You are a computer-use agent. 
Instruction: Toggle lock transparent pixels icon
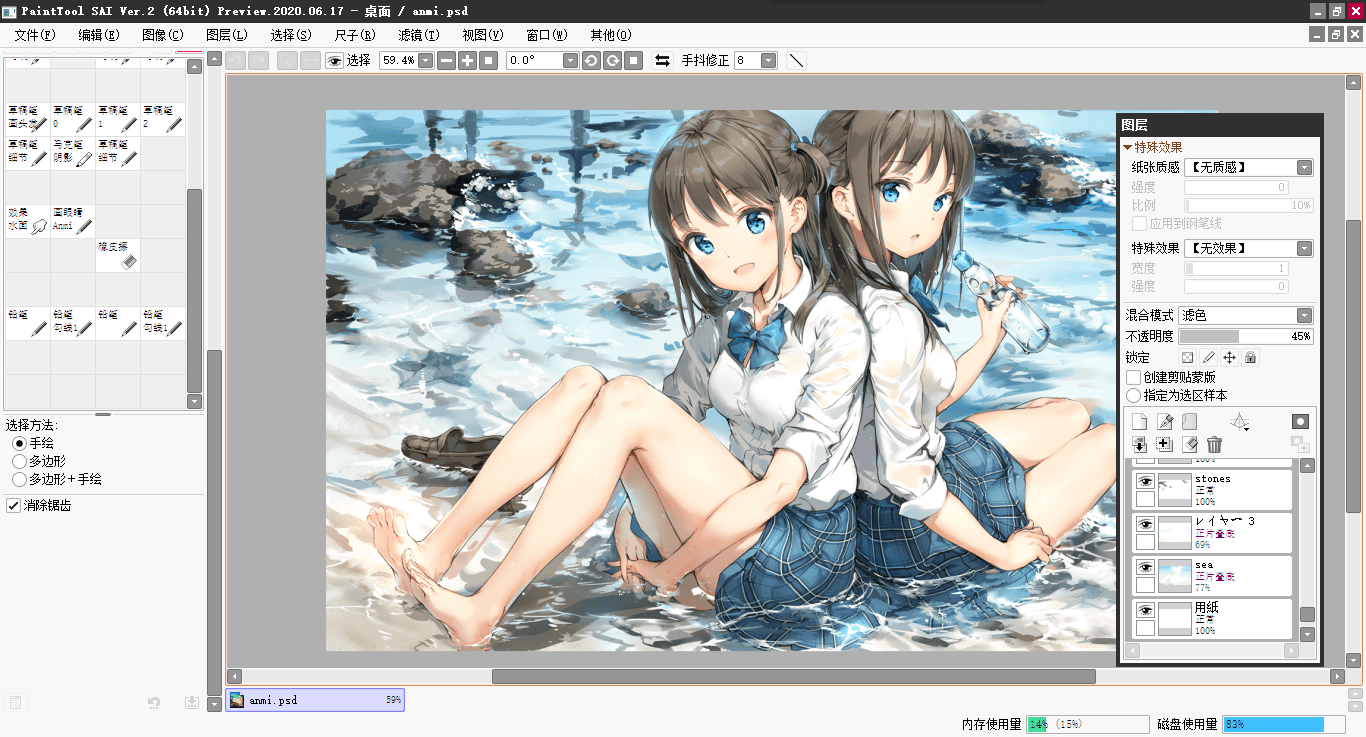[1187, 357]
